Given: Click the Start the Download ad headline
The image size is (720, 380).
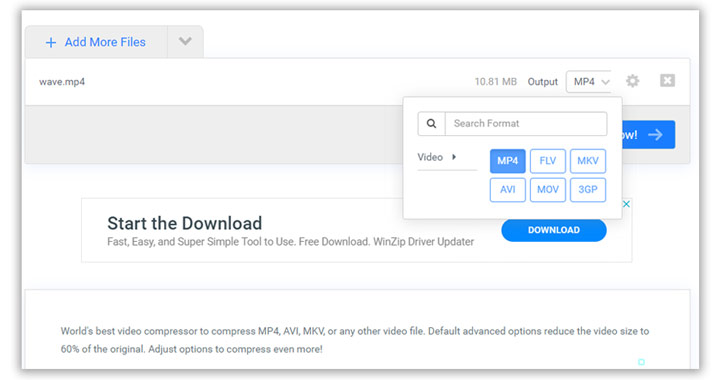Looking at the screenshot, I should tap(185, 224).
